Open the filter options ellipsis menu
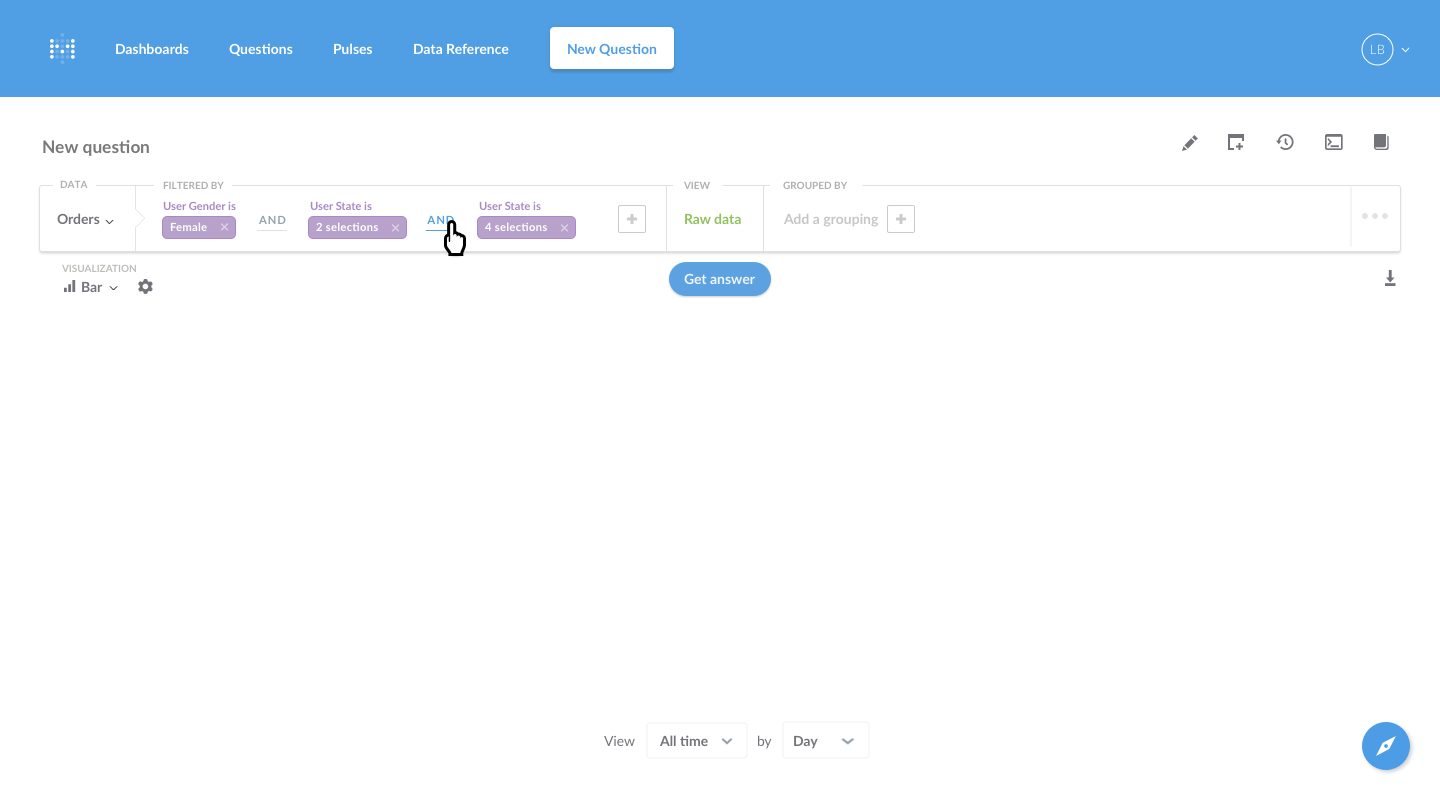This screenshot has height=800, width=1440. 1374,217
